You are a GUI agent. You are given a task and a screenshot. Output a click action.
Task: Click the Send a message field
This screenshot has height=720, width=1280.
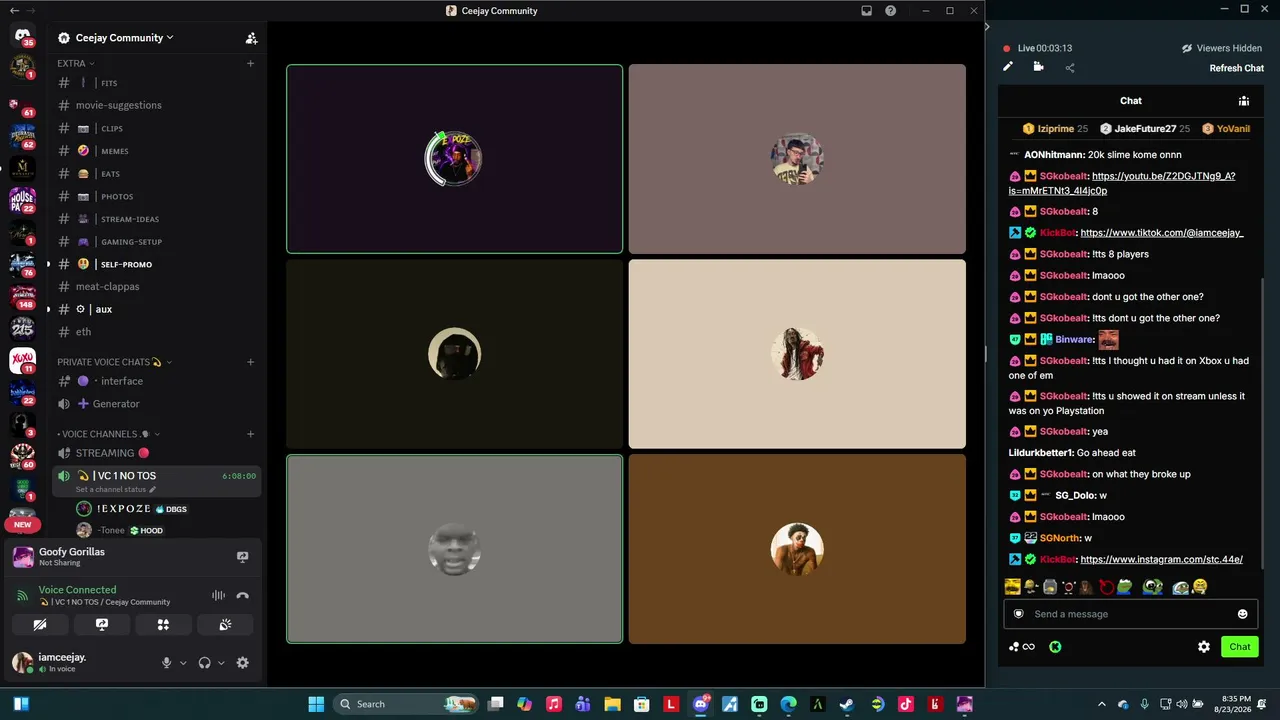tap(1131, 614)
